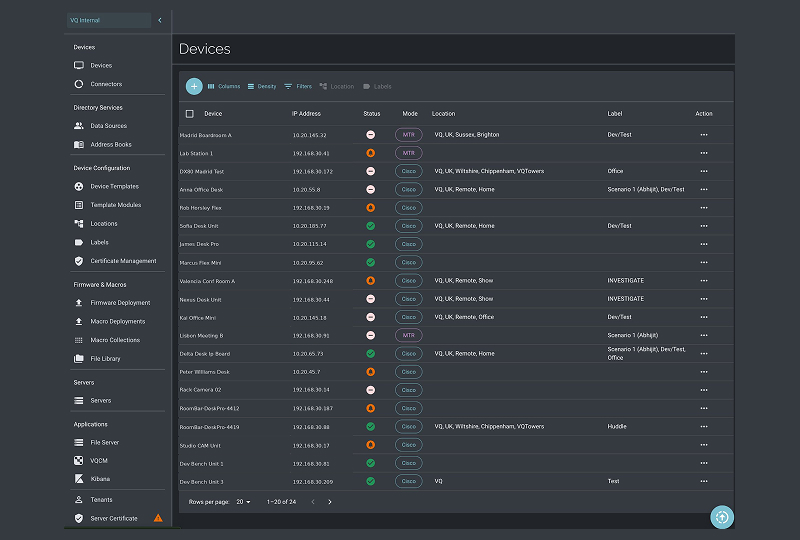Open the Connectors menu item
The height and width of the screenshot is (540, 800).
pyautogui.click(x=106, y=84)
